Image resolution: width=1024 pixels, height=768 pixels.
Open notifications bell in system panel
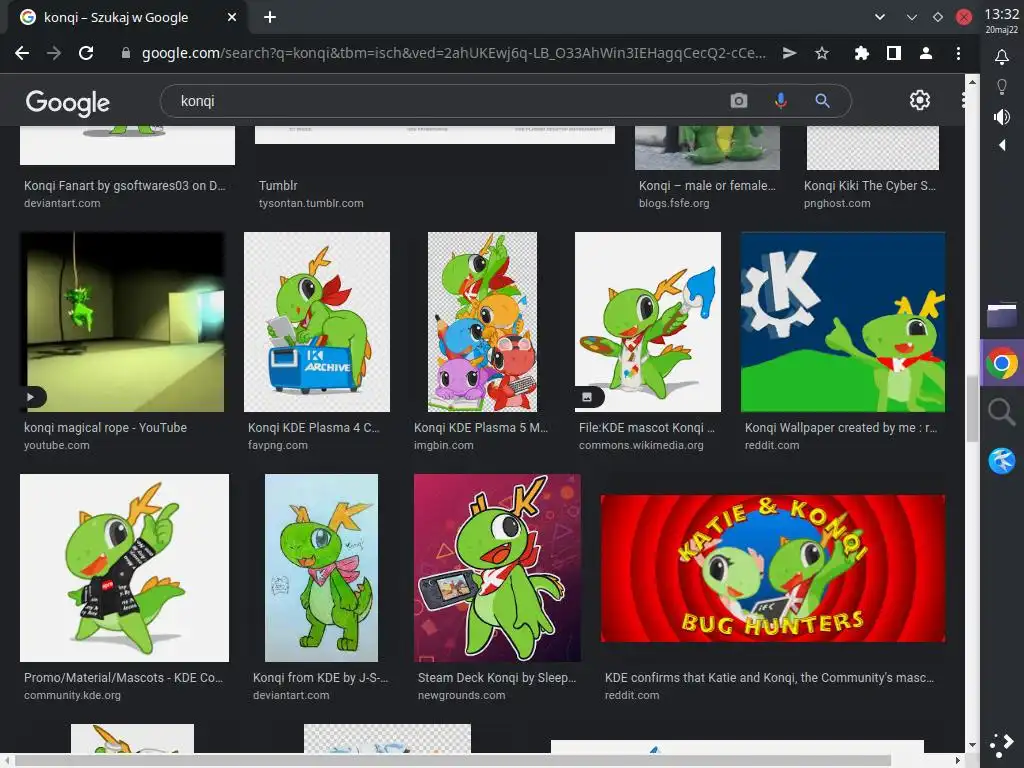(x=1001, y=57)
